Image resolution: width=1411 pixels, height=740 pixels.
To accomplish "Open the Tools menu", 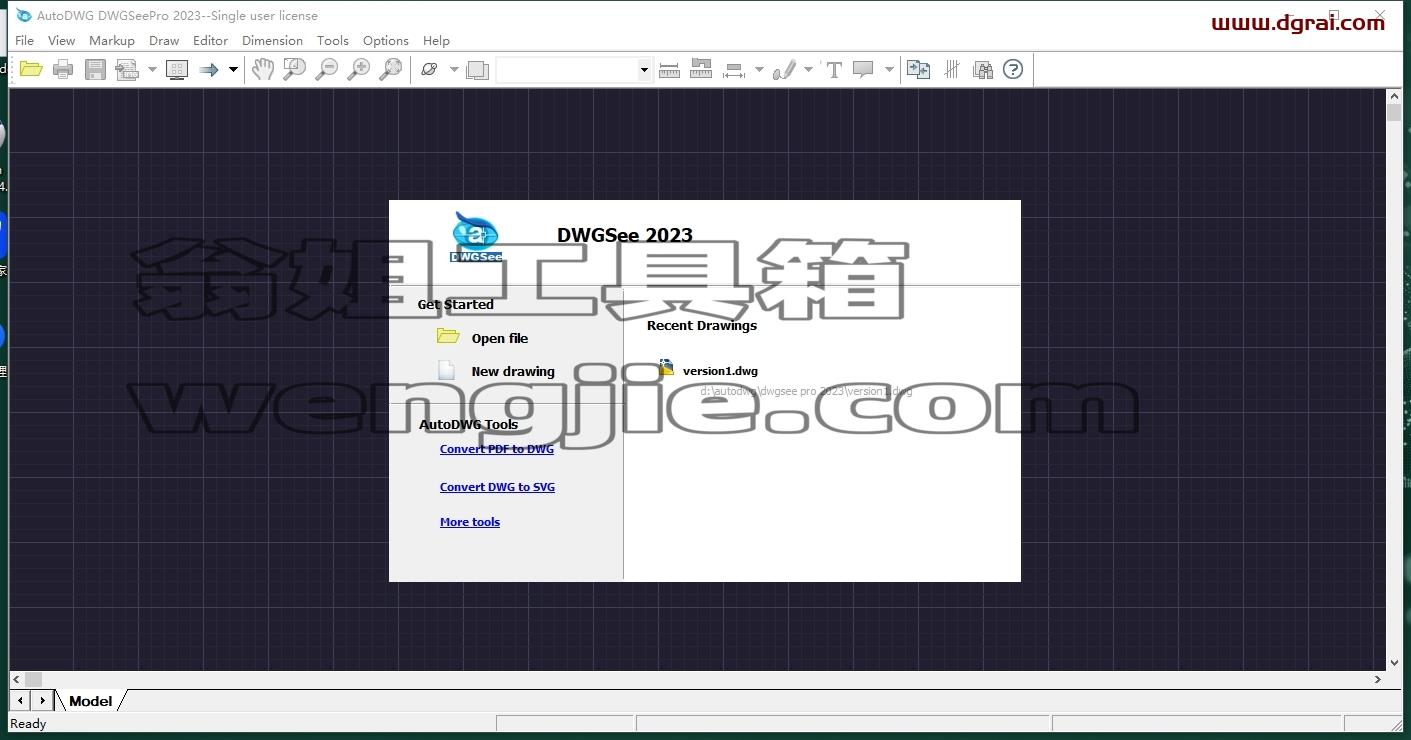I will 333,41.
